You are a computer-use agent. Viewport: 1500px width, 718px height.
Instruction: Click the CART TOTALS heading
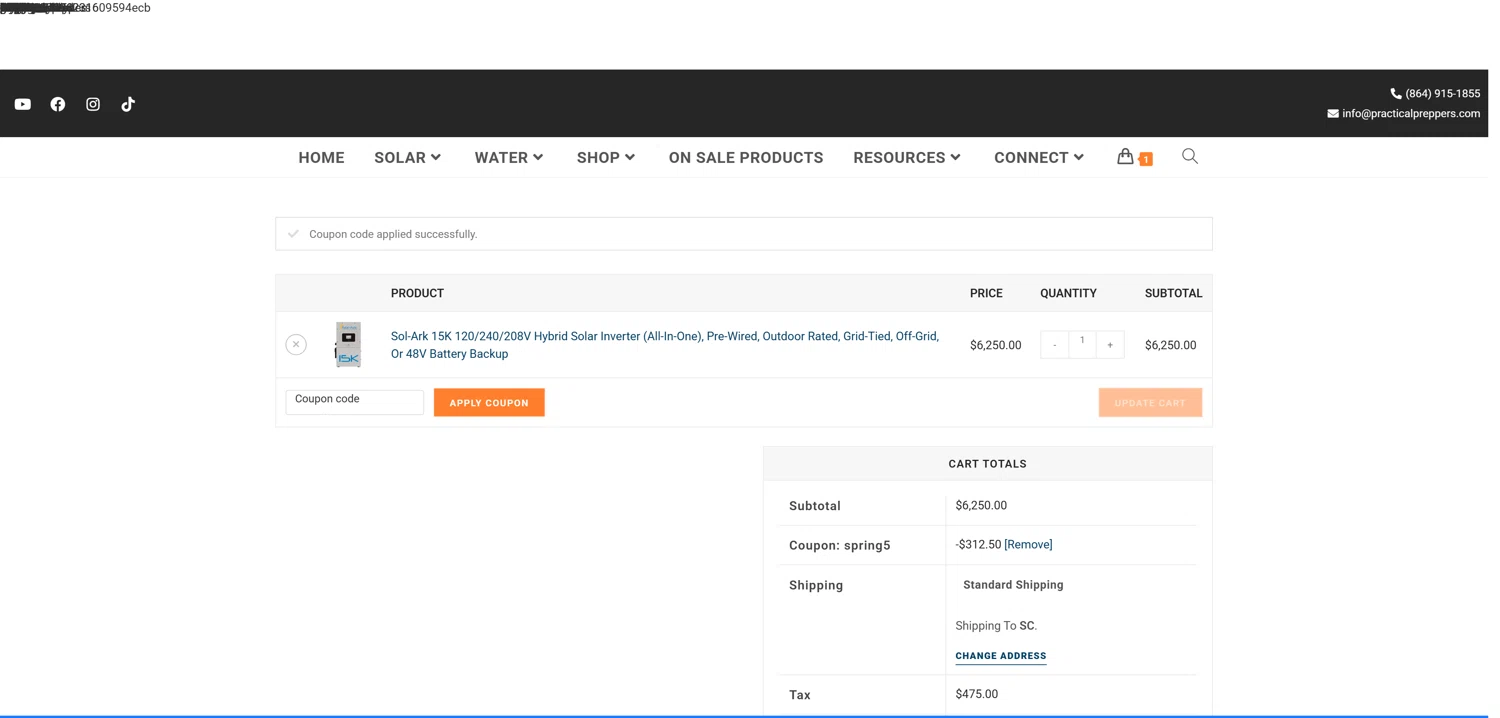click(x=987, y=464)
